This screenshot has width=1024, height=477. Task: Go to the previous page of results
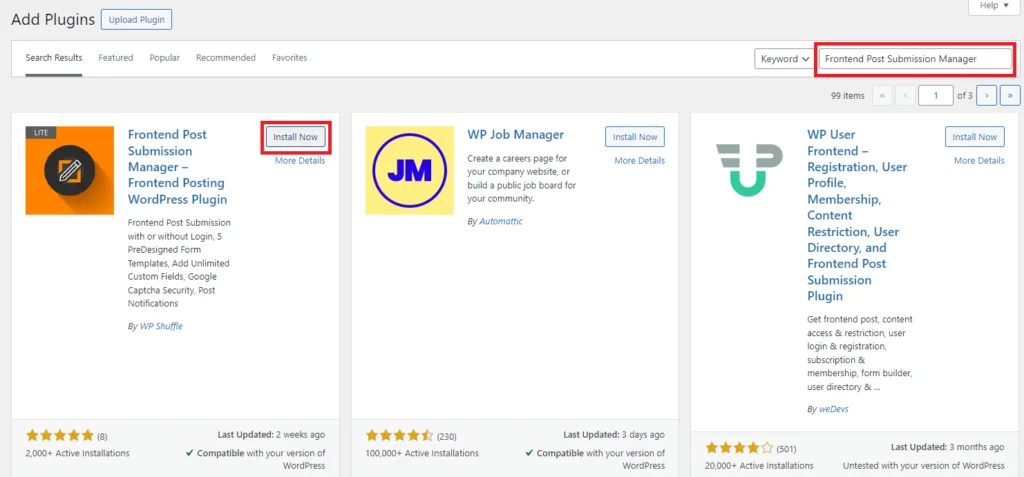(904, 95)
